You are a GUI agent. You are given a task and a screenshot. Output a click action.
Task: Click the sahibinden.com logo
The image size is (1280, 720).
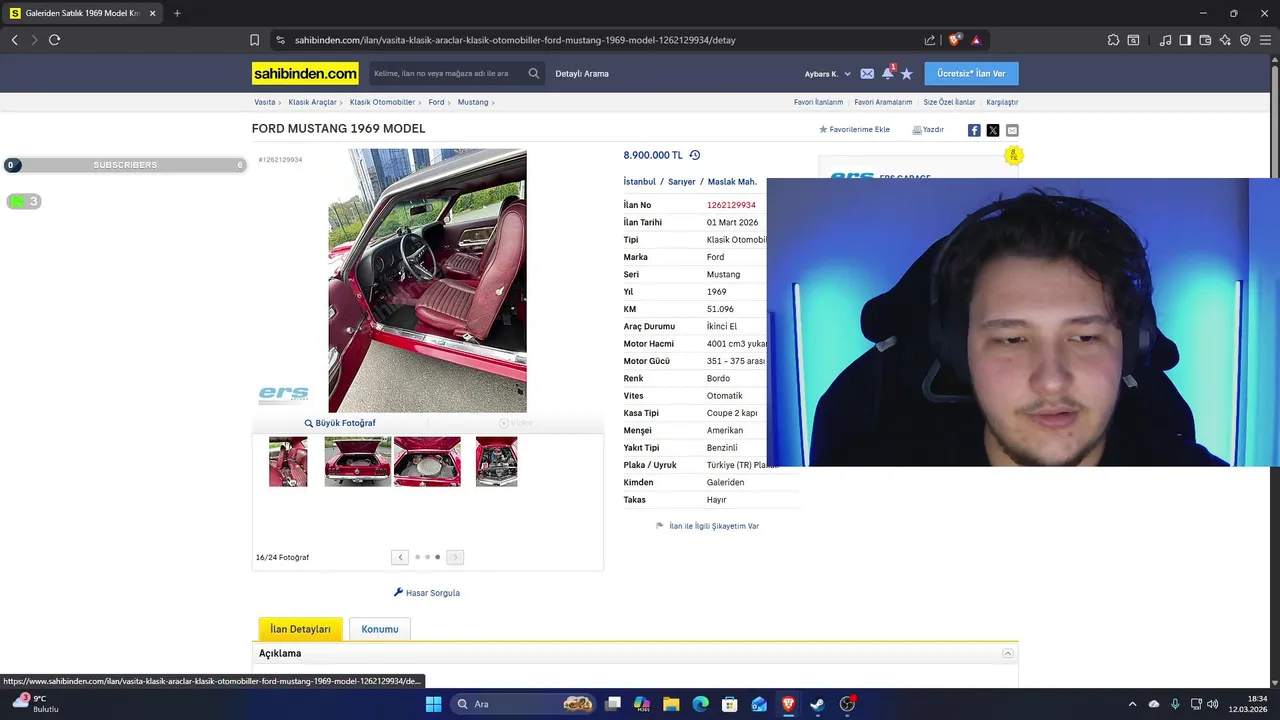tap(305, 74)
